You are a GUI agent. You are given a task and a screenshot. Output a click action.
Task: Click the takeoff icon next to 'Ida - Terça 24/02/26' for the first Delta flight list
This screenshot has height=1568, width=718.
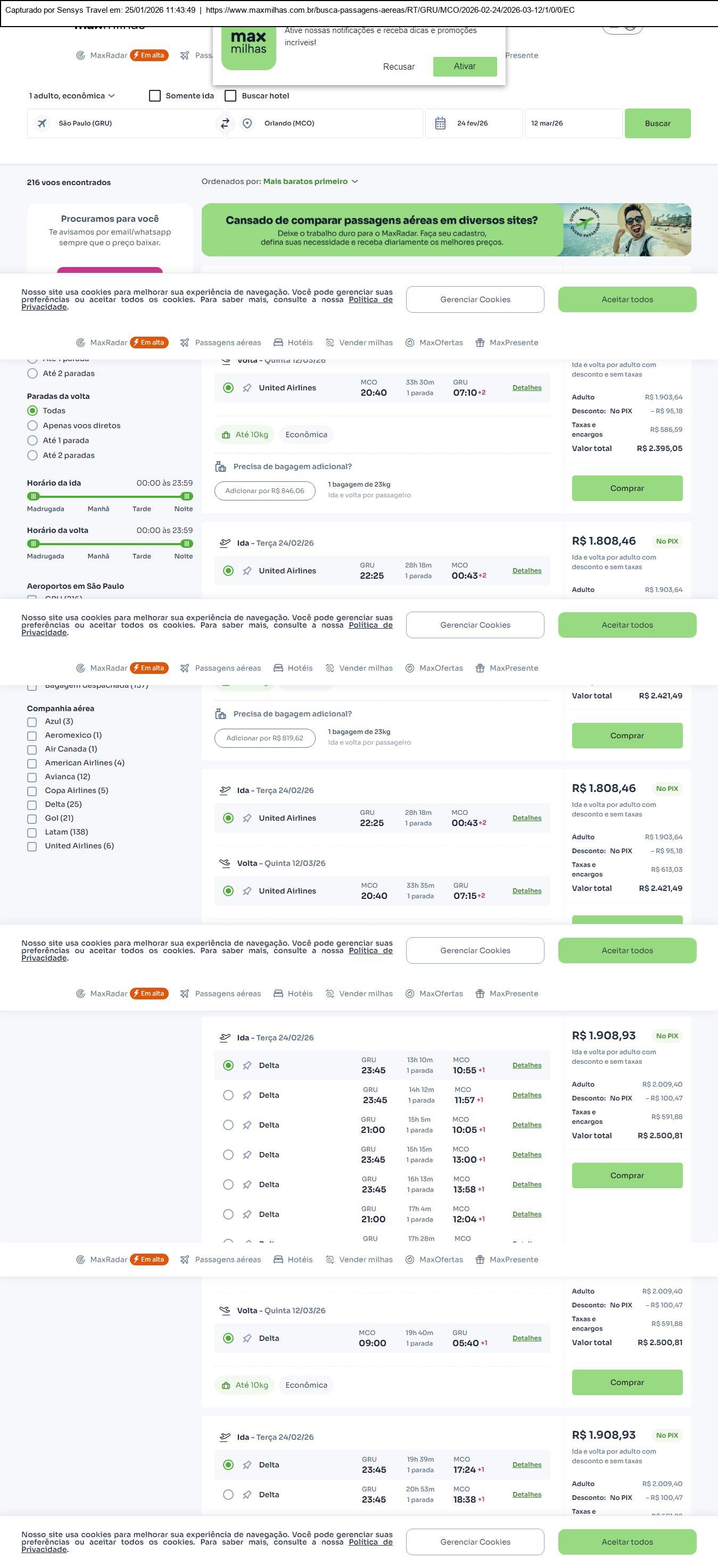click(225, 1038)
